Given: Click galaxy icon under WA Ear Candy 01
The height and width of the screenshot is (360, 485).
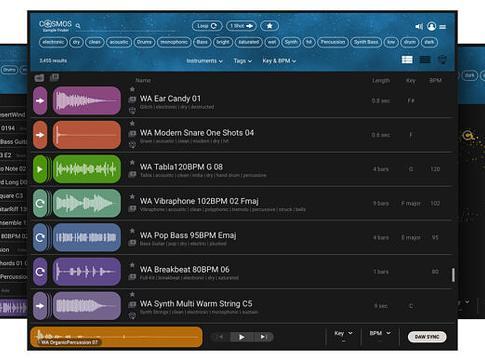Looking at the screenshot, I should pos(132,110).
